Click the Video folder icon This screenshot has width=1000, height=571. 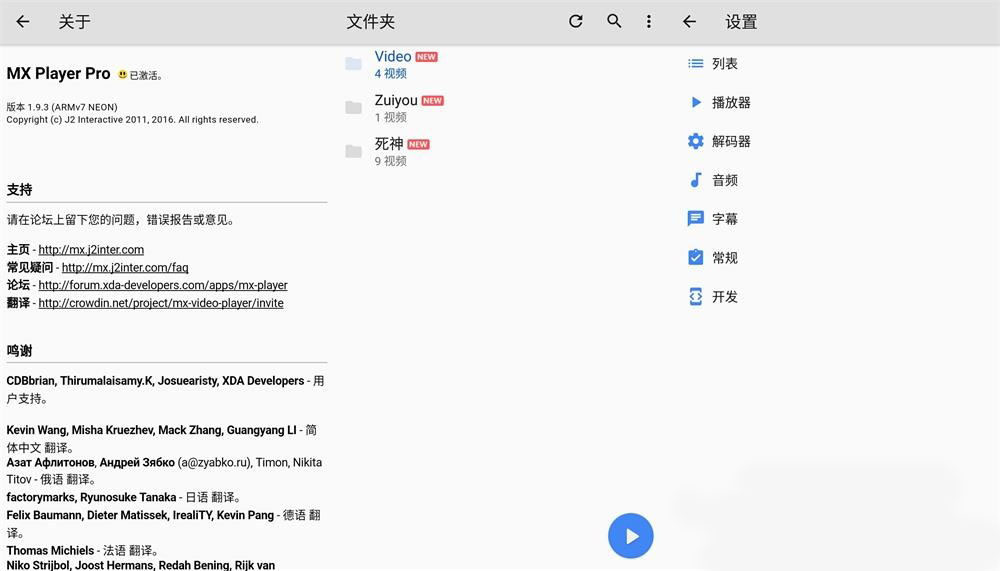tap(353, 64)
